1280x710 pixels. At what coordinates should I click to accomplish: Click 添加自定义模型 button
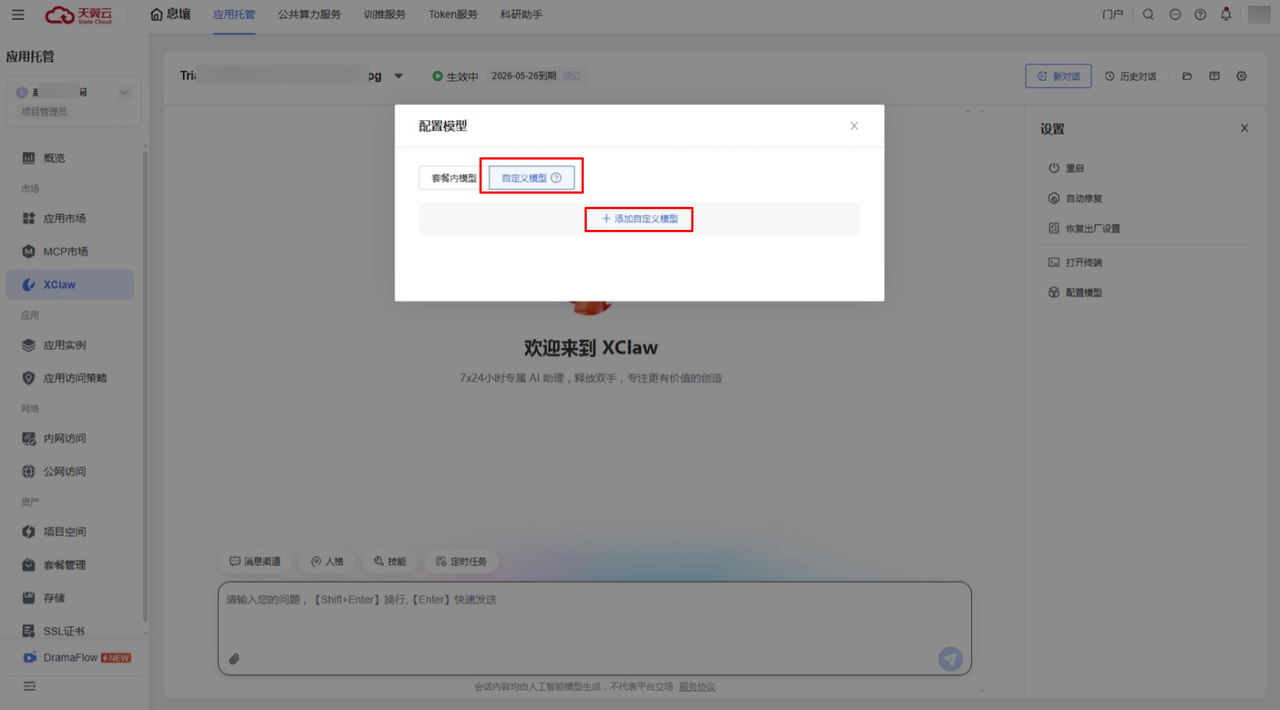(x=639, y=219)
